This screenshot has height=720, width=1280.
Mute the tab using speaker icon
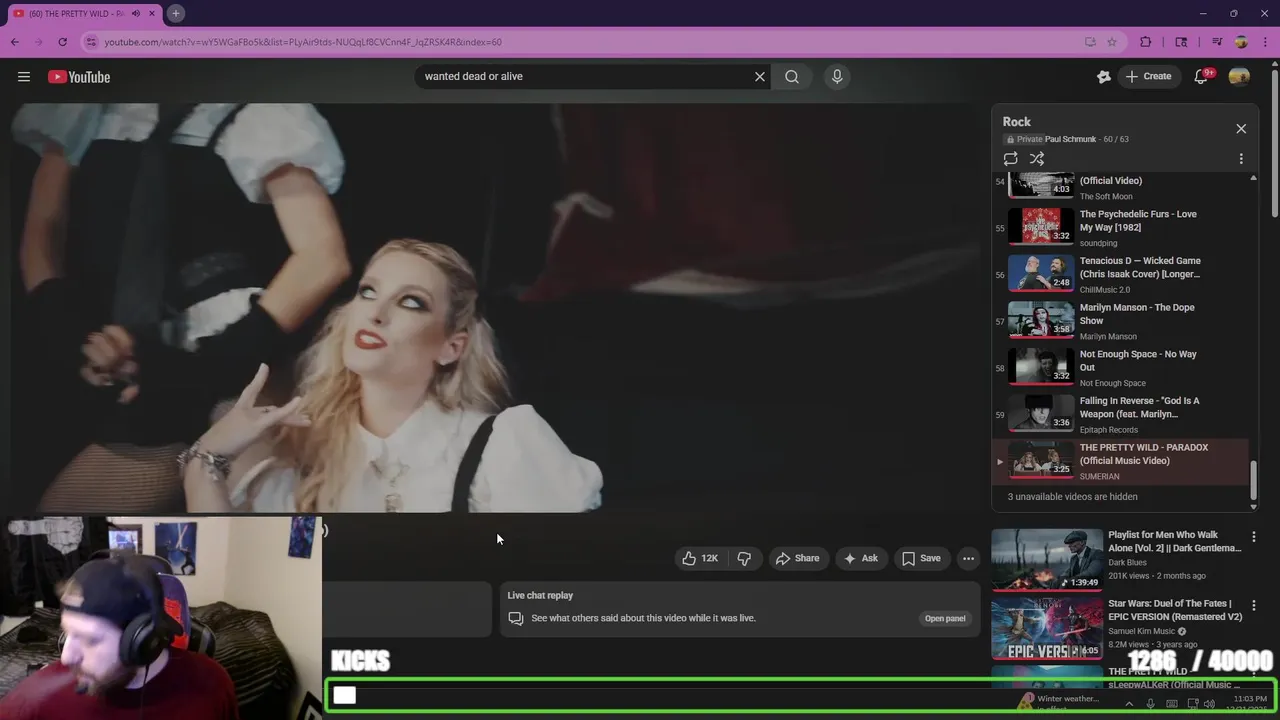136,13
